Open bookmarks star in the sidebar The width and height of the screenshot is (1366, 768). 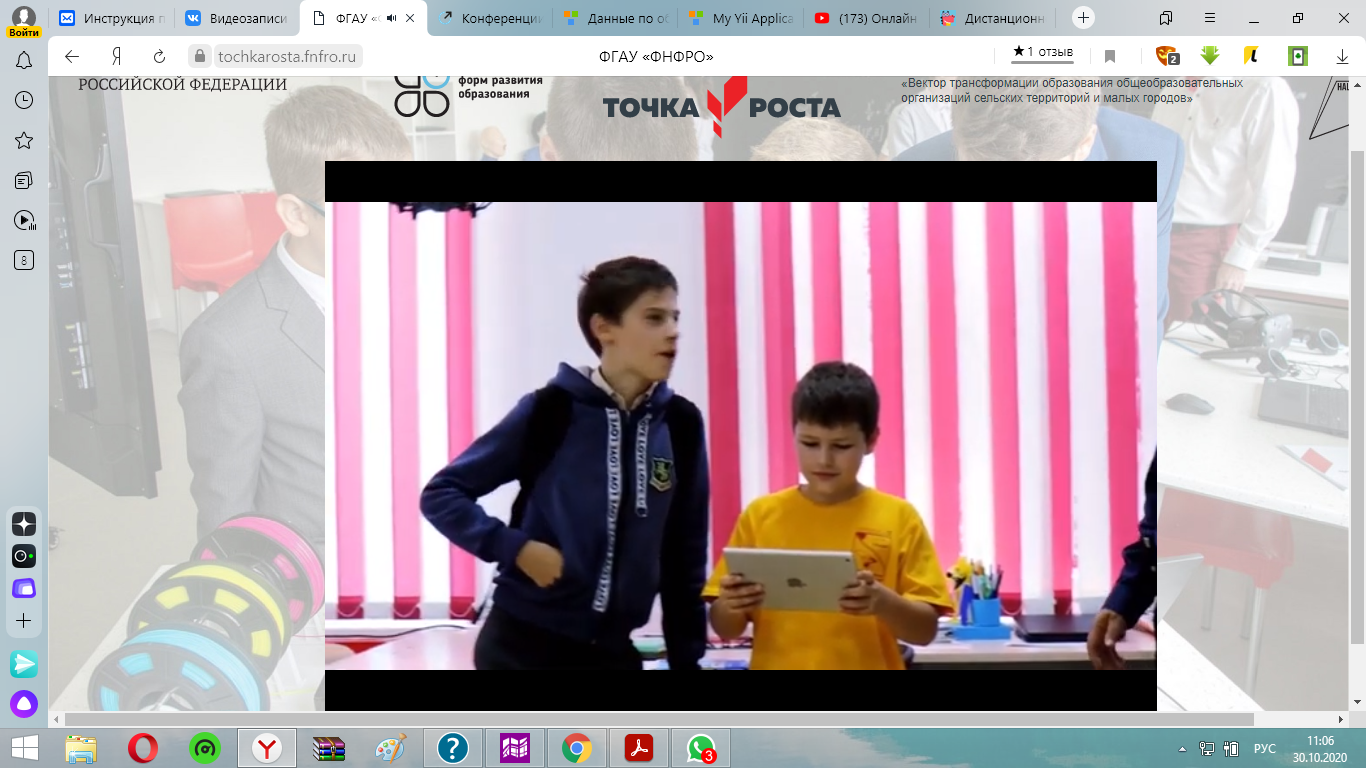click(24, 140)
